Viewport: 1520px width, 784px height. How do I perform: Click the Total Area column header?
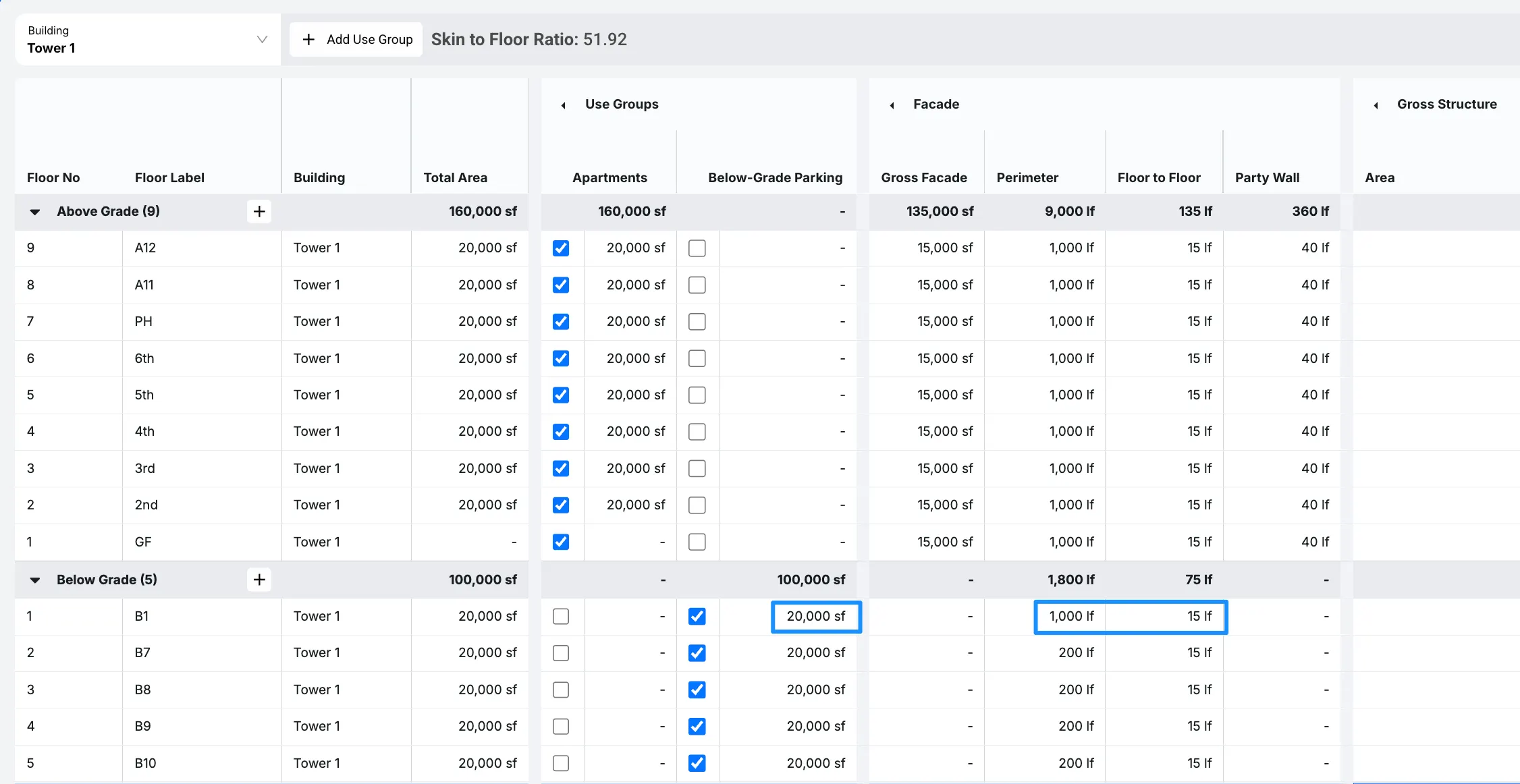coord(456,177)
